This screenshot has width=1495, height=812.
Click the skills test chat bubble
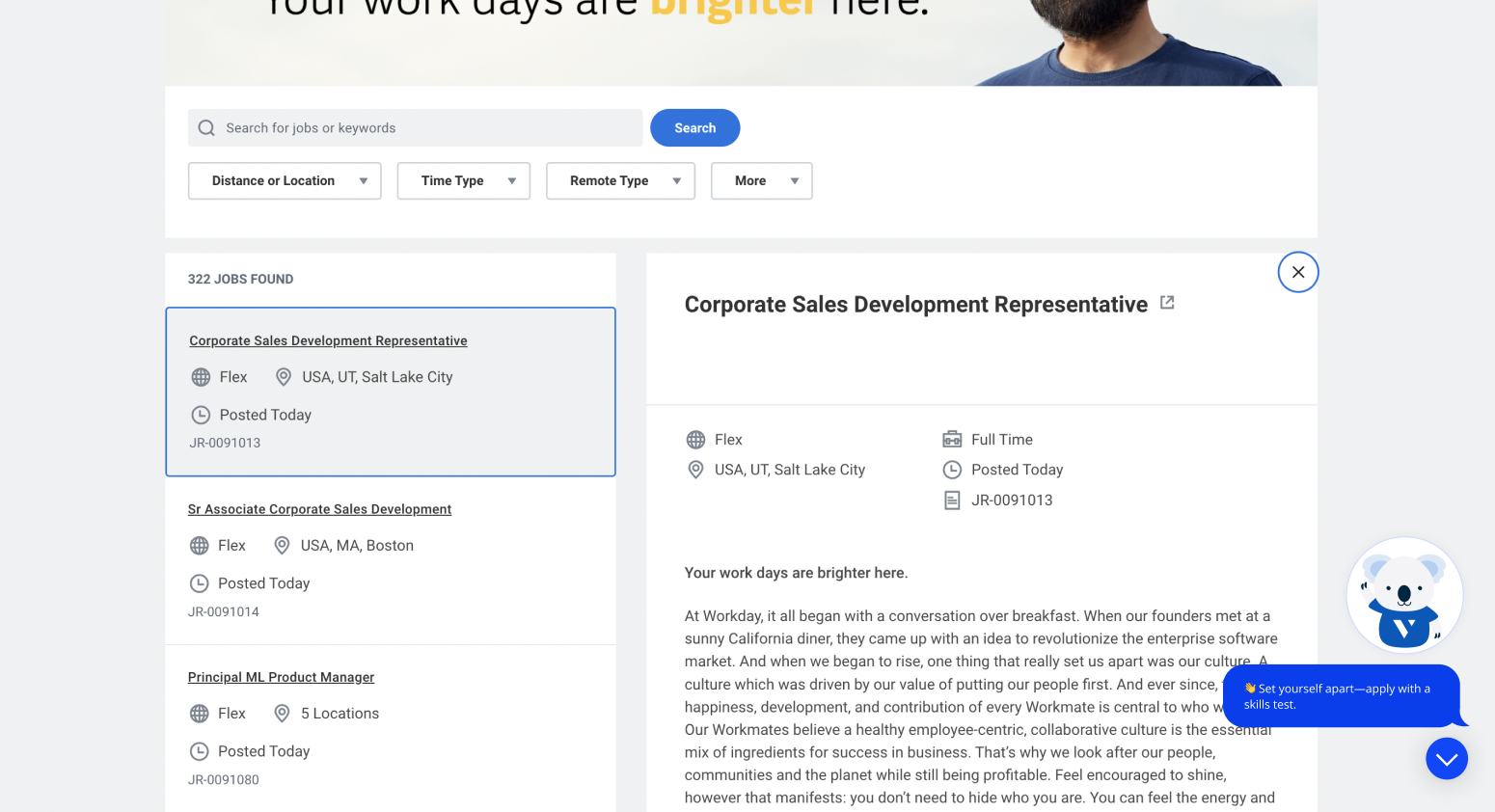1339,696
